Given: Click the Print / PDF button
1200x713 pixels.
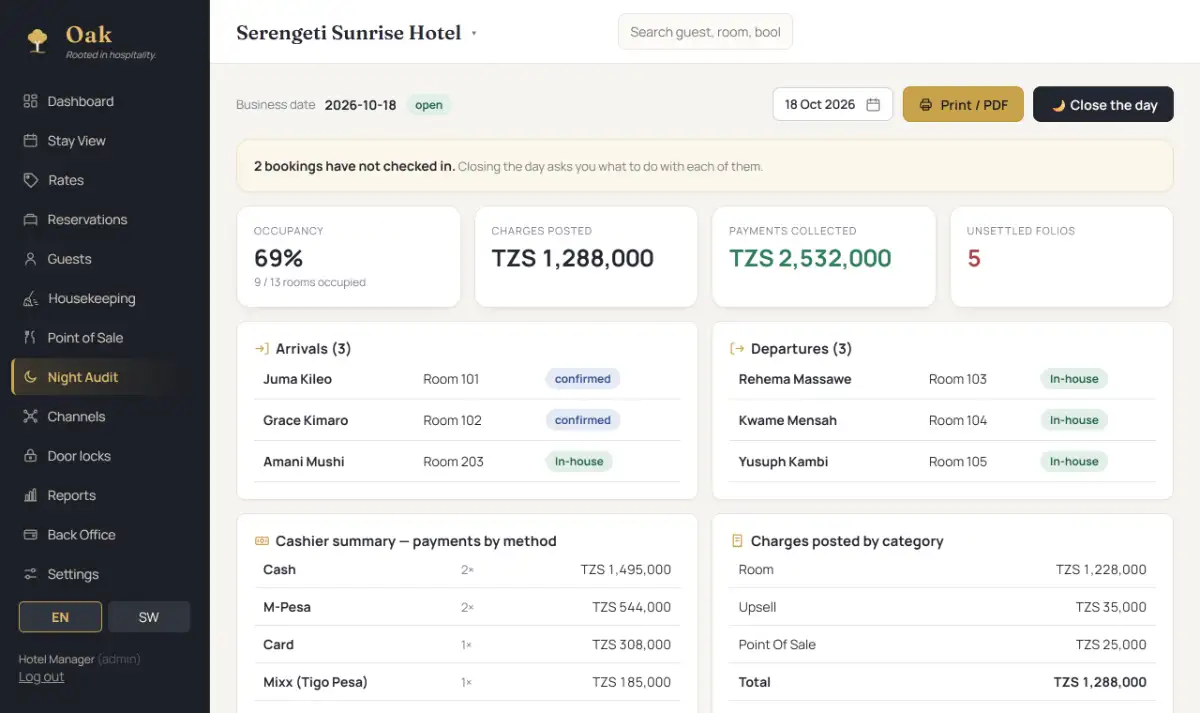Looking at the screenshot, I should pos(963,105).
